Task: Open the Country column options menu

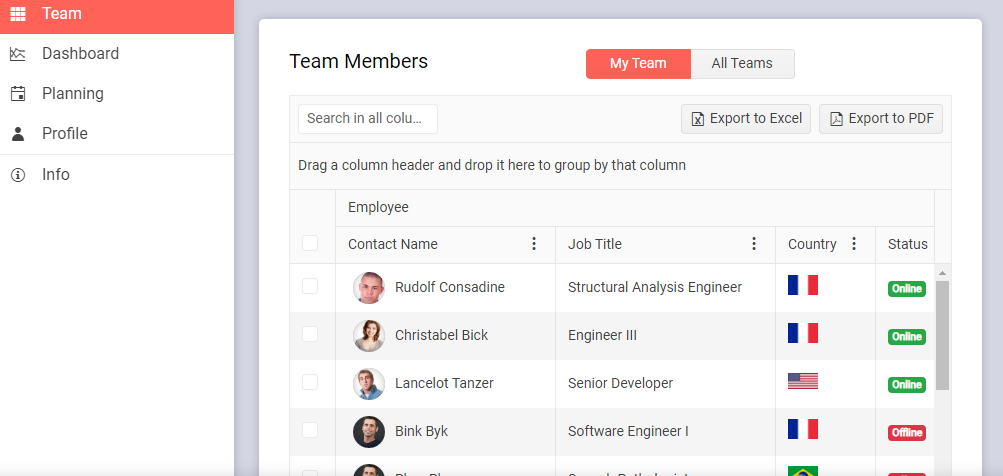Action: (x=854, y=244)
